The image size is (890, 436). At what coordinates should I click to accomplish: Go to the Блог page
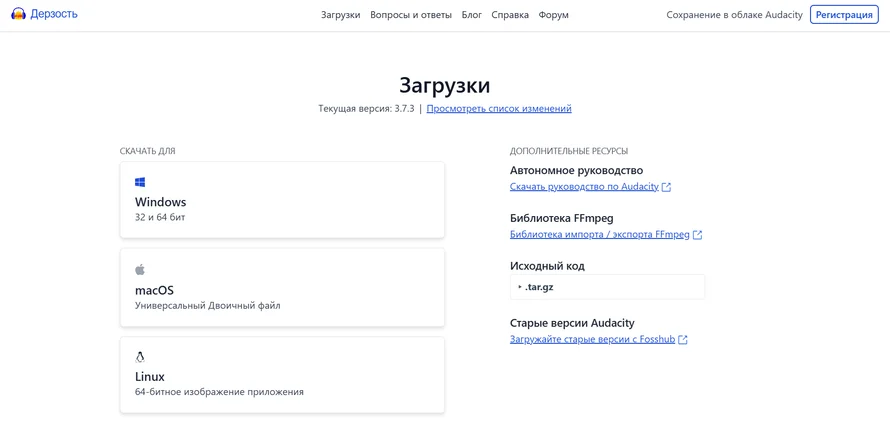pos(472,15)
